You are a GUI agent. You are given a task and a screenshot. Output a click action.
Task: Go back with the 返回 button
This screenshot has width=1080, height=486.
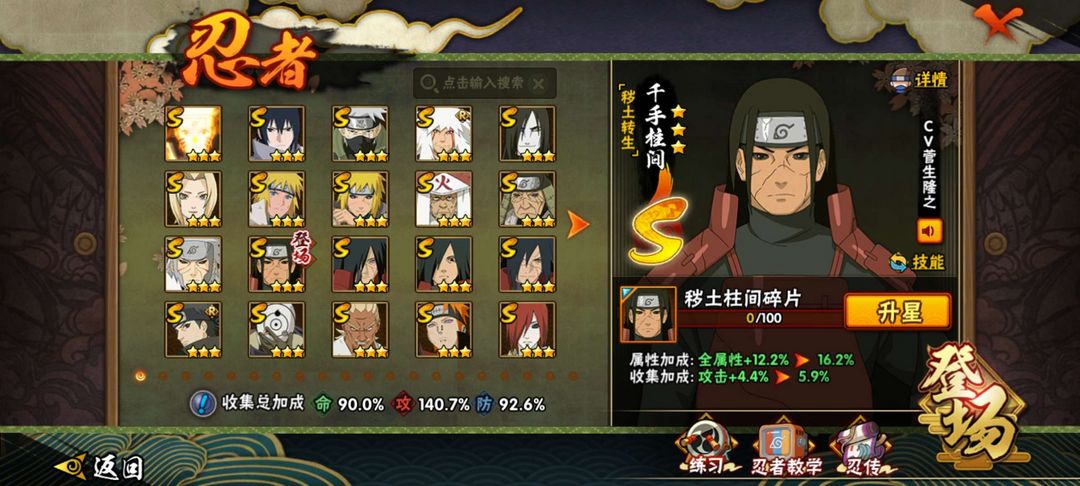click(98, 467)
